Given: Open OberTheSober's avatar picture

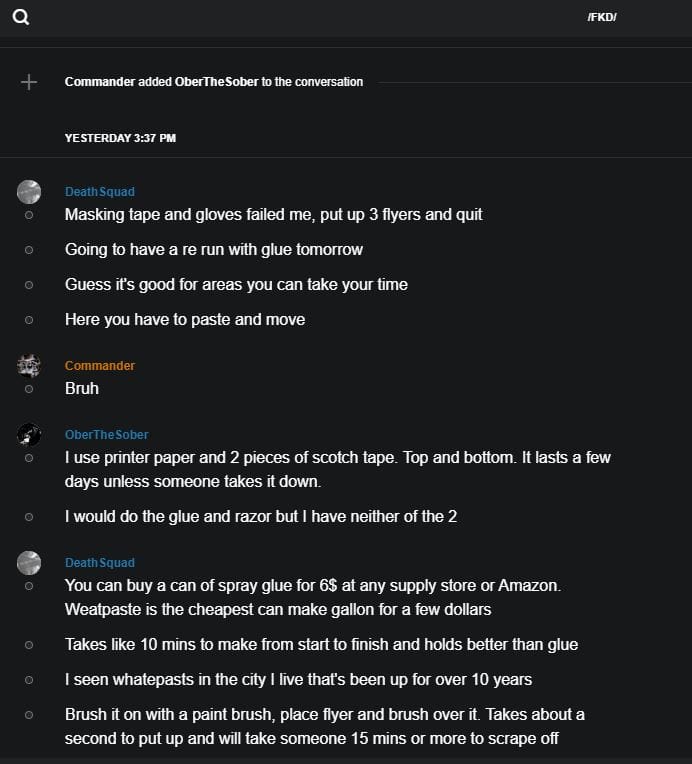Looking at the screenshot, I should [x=29, y=435].
